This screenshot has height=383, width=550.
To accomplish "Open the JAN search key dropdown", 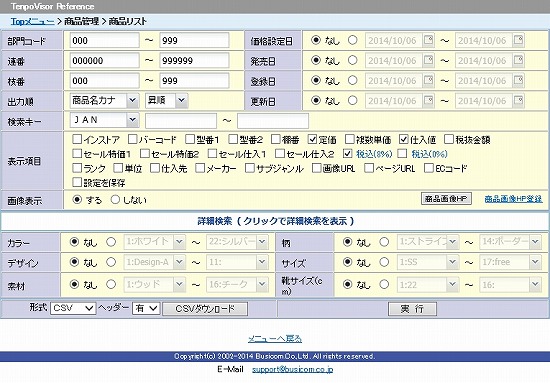I will pos(104,120).
